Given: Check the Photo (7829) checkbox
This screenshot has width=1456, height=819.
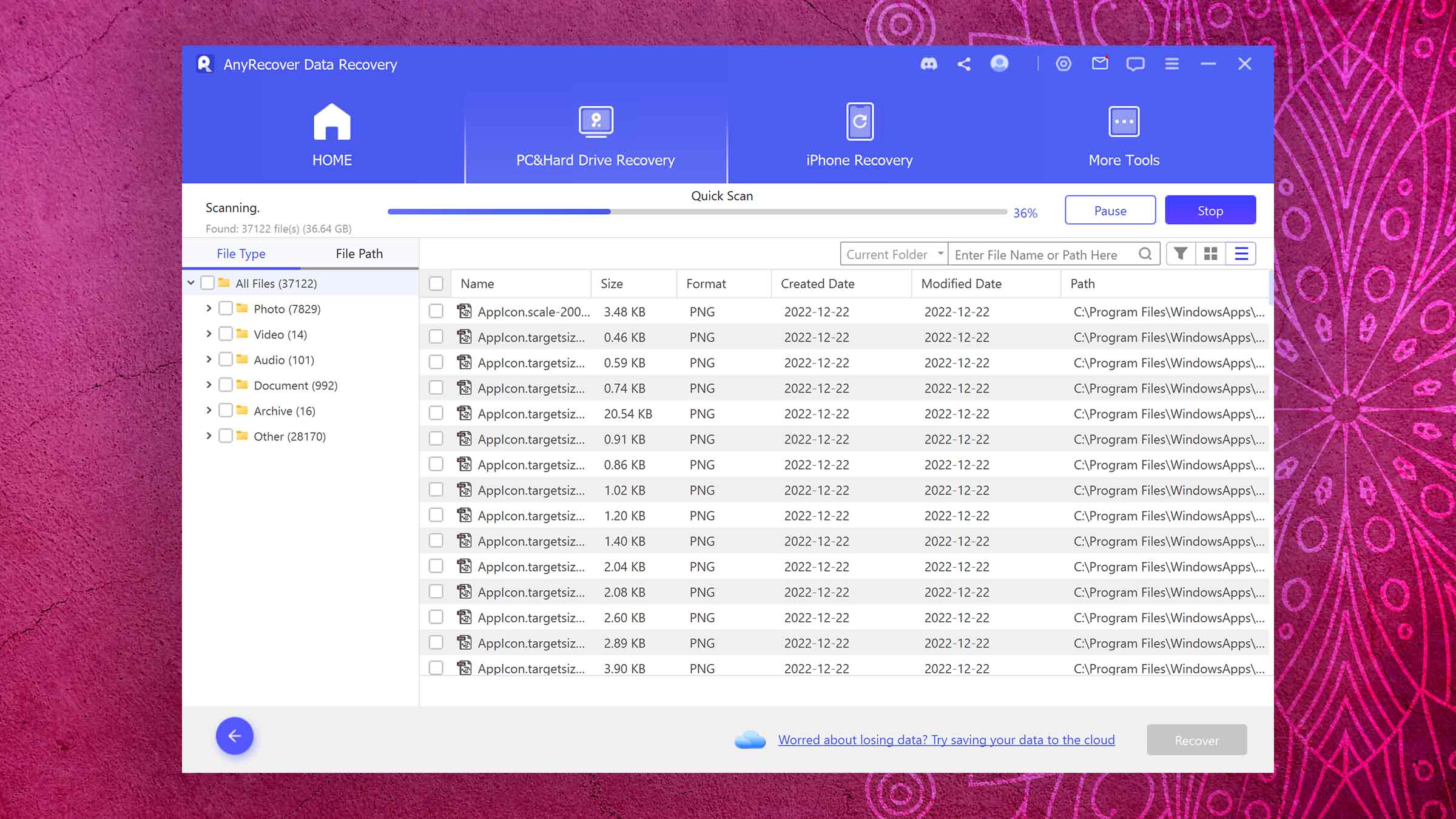Looking at the screenshot, I should 225,308.
